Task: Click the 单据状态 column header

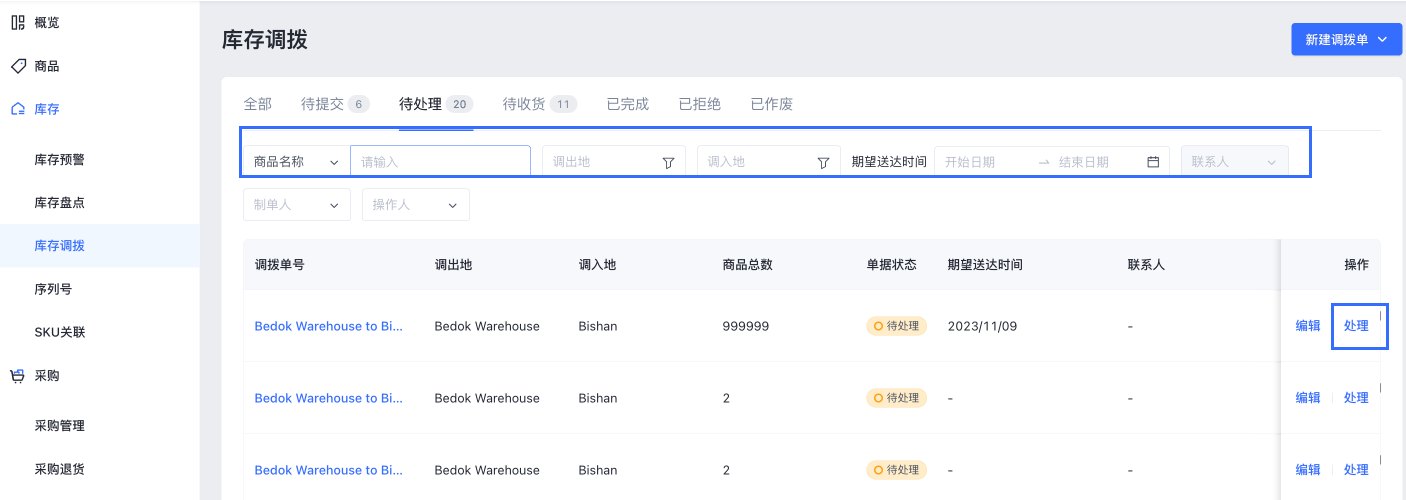Action: pyautogui.click(x=892, y=265)
